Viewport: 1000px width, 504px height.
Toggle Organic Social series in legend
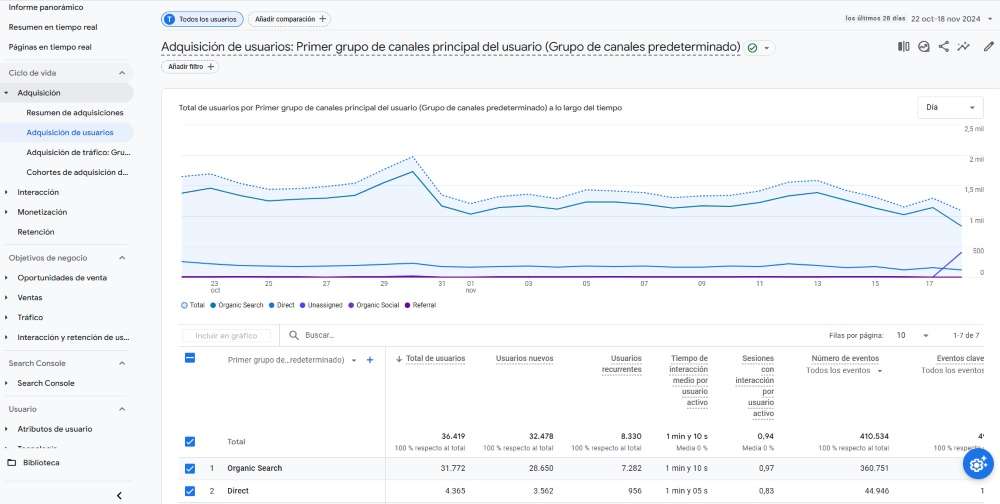pos(373,305)
